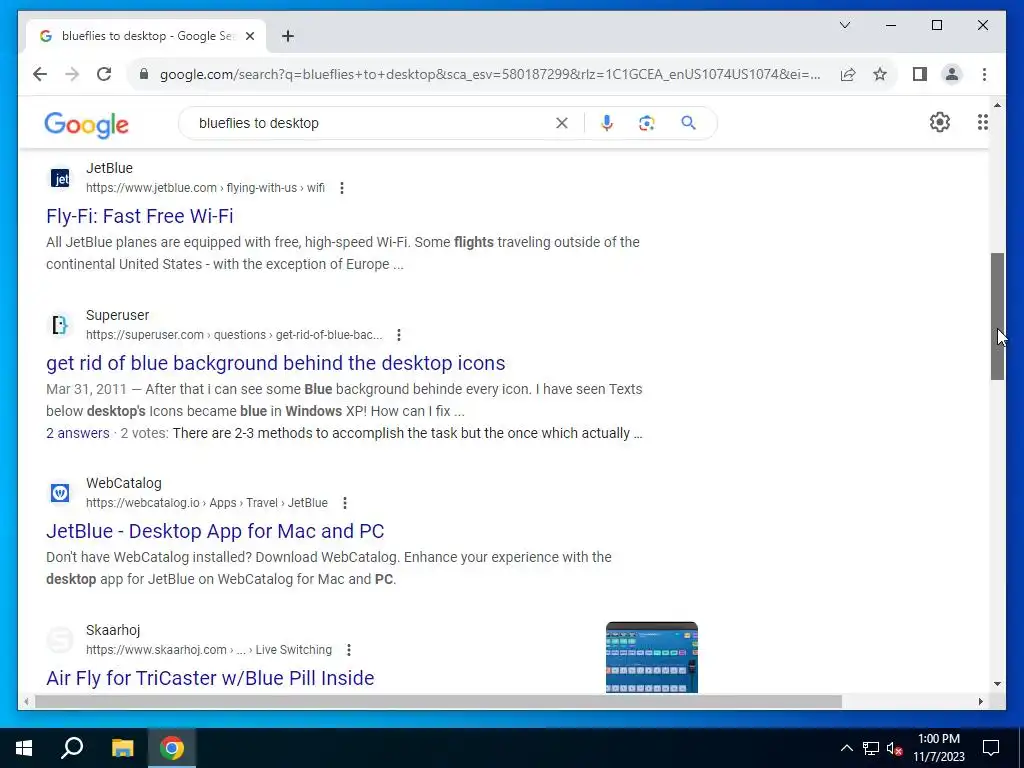Open Chrome three-dot menu

pyautogui.click(x=984, y=74)
